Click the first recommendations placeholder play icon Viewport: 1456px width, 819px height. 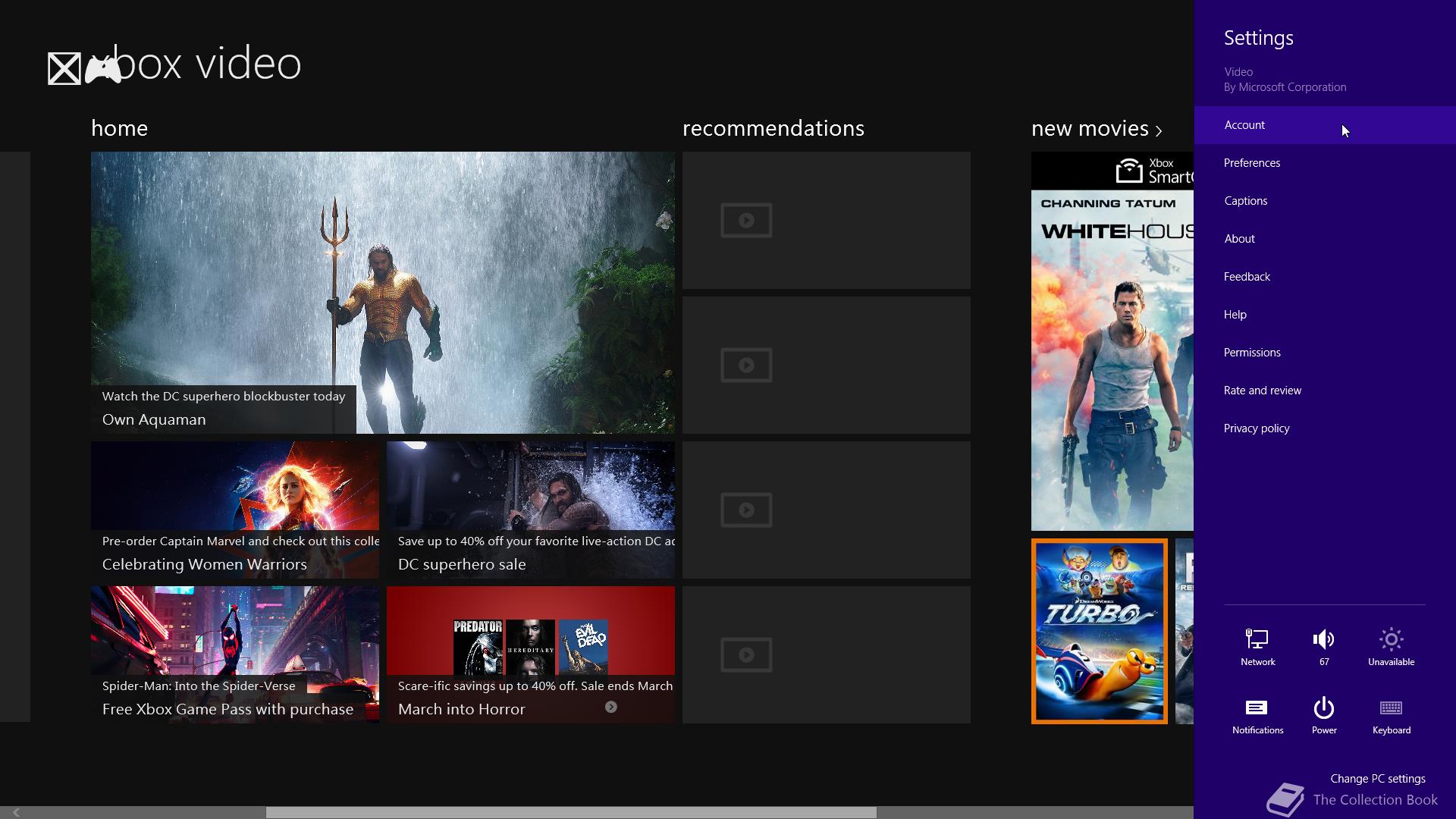point(746,220)
